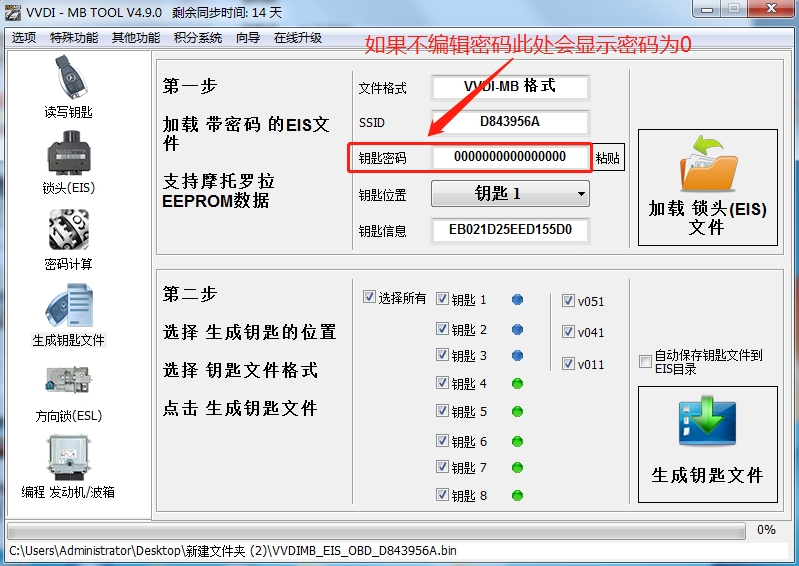The height and width of the screenshot is (566, 799).
Task: Click the blue status dot for 钥匙 3
Action: [517, 355]
